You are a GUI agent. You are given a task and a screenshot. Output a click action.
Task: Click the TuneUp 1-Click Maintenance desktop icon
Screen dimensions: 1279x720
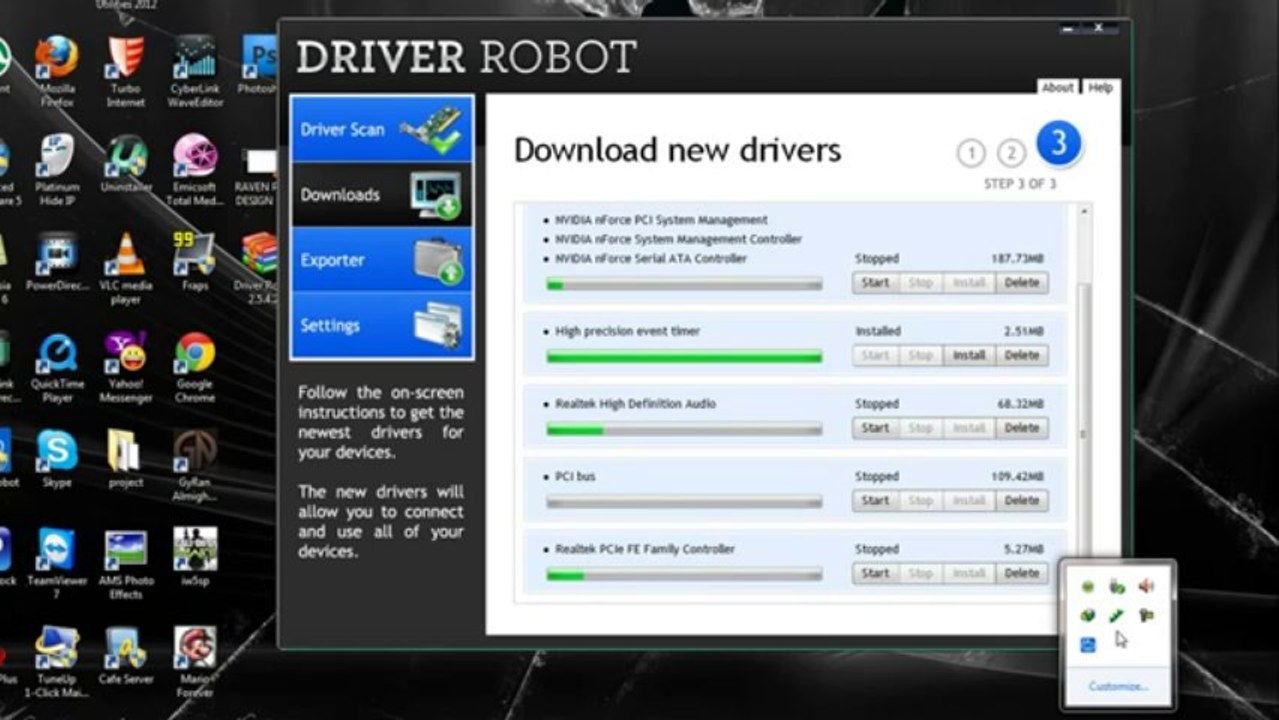tap(57, 660)
